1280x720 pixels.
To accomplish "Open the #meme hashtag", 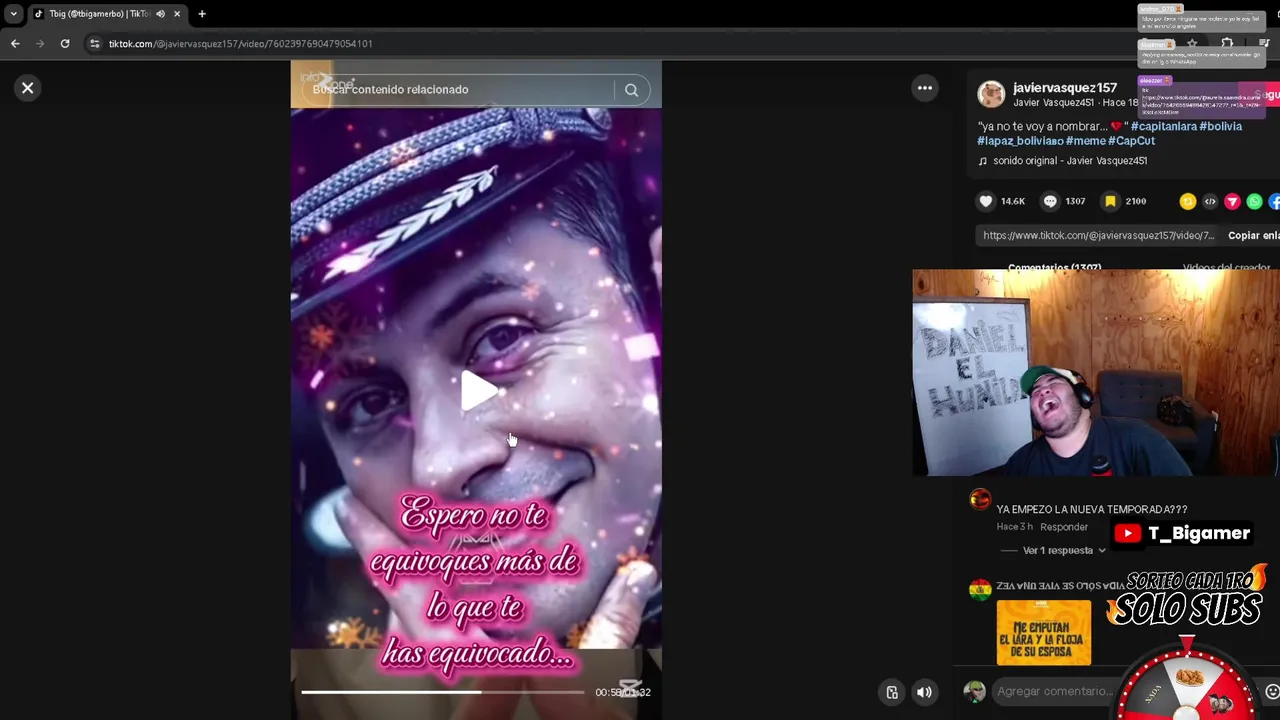I will tap(1085, 141).
